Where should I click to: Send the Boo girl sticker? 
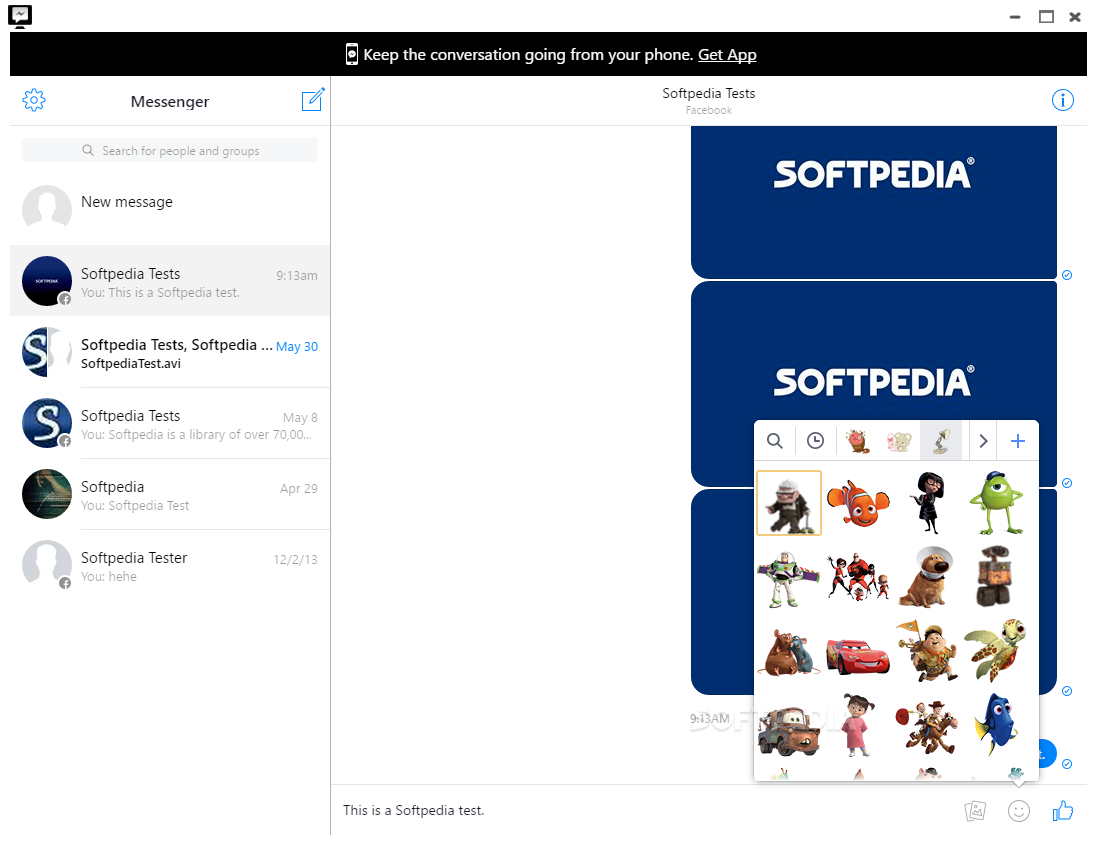click(x=858, y=725)
